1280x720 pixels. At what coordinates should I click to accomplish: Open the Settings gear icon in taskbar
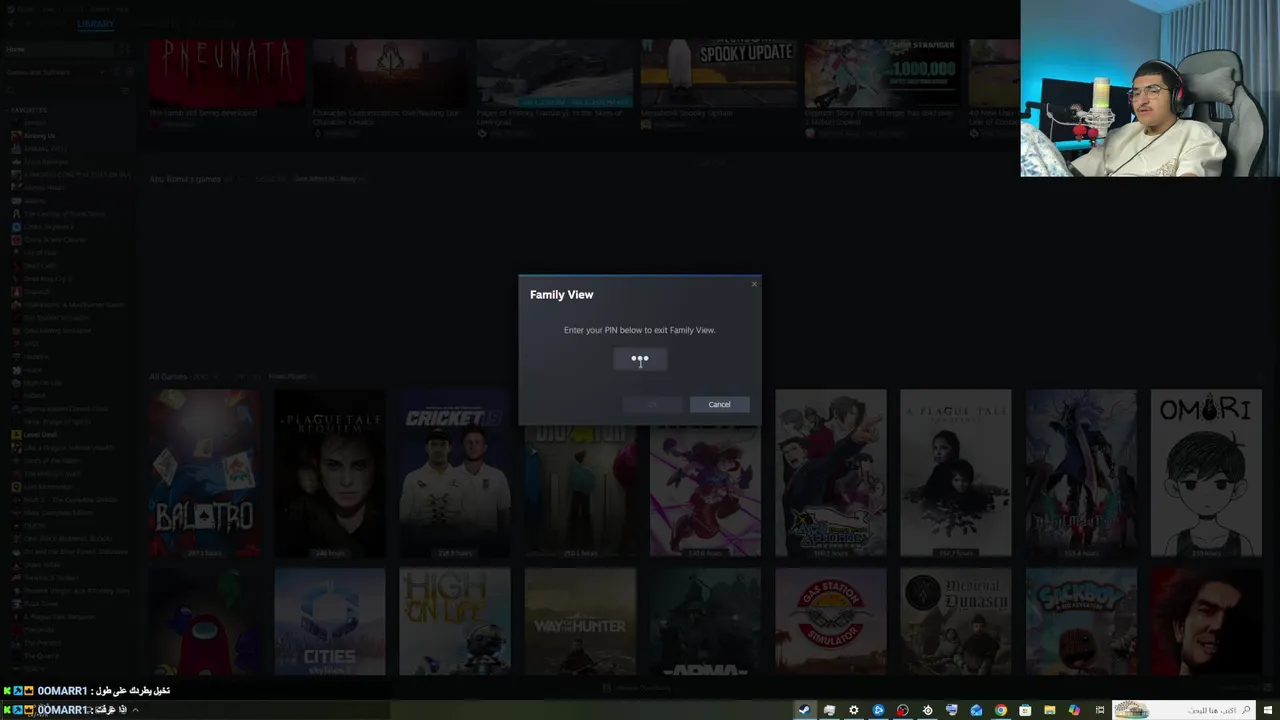click(x=853, y=710)
